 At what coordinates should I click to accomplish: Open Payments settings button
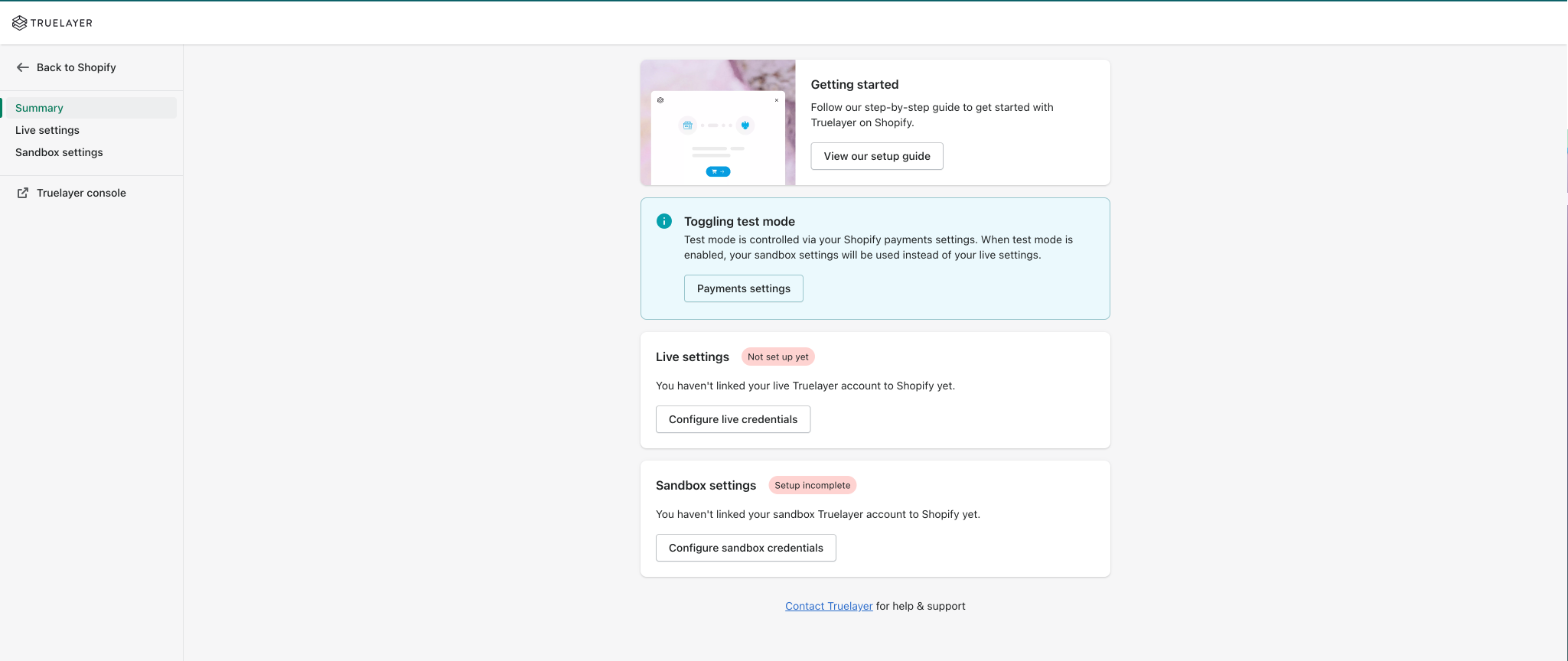pyautogui.click(x=744, y=288)
